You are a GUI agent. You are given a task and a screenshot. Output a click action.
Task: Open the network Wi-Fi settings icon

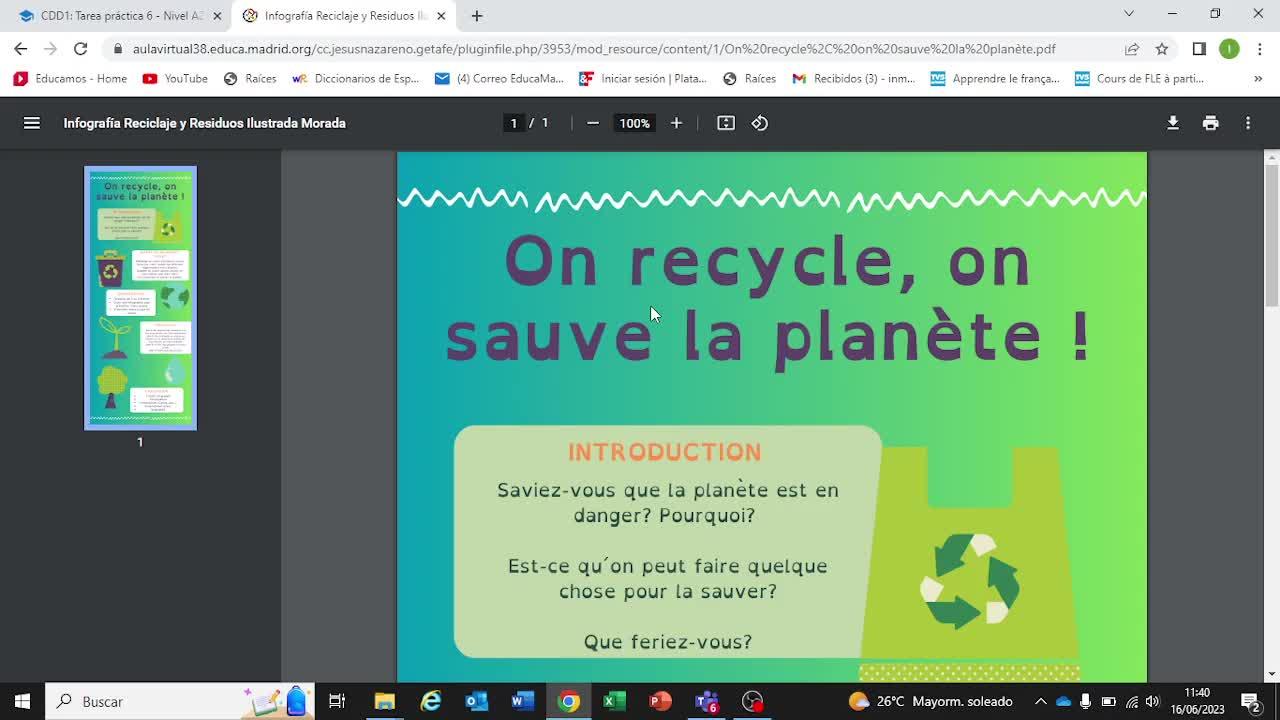(x=1131, y=701)
